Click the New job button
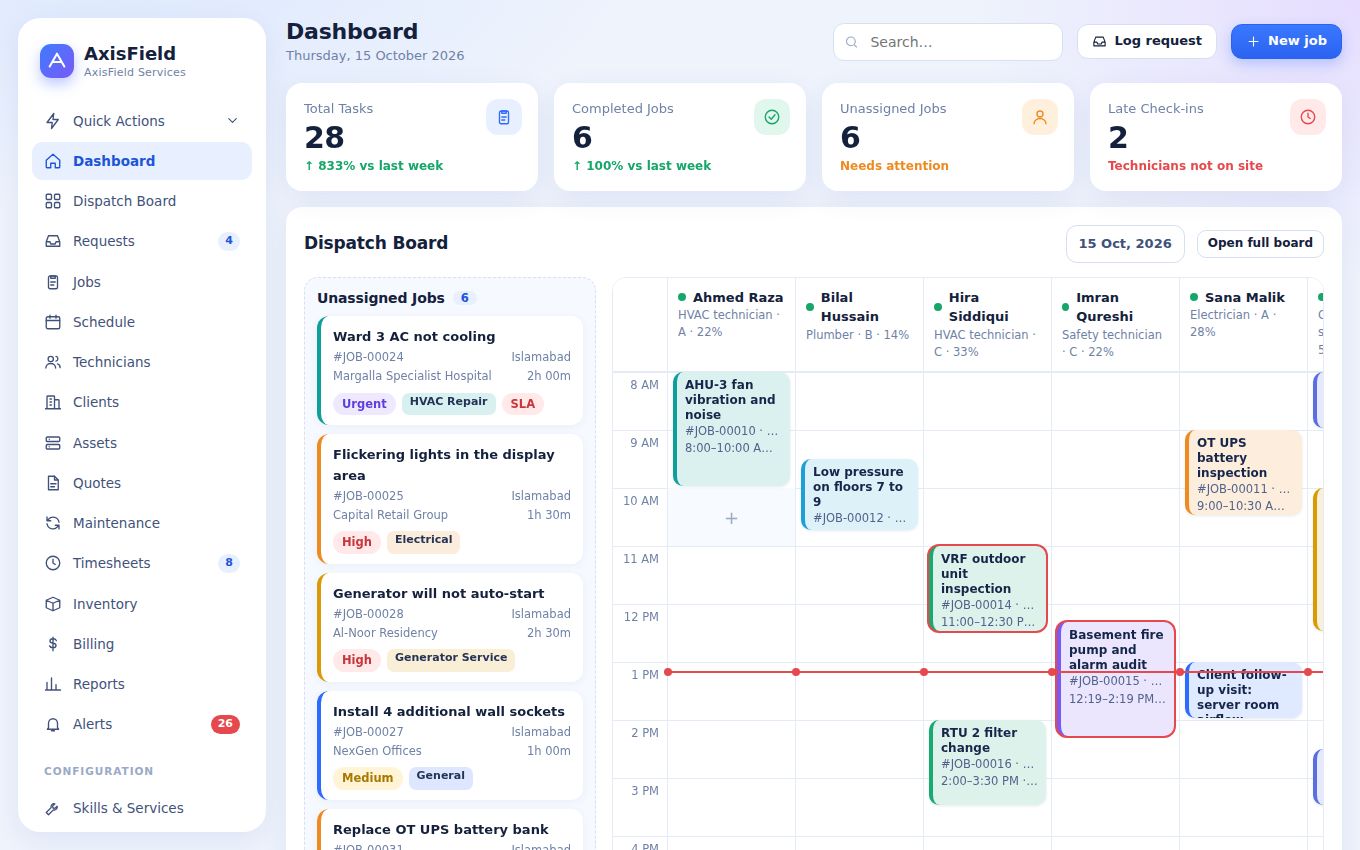This screenshot has height=850, width=1360. tap(1286, 41)
